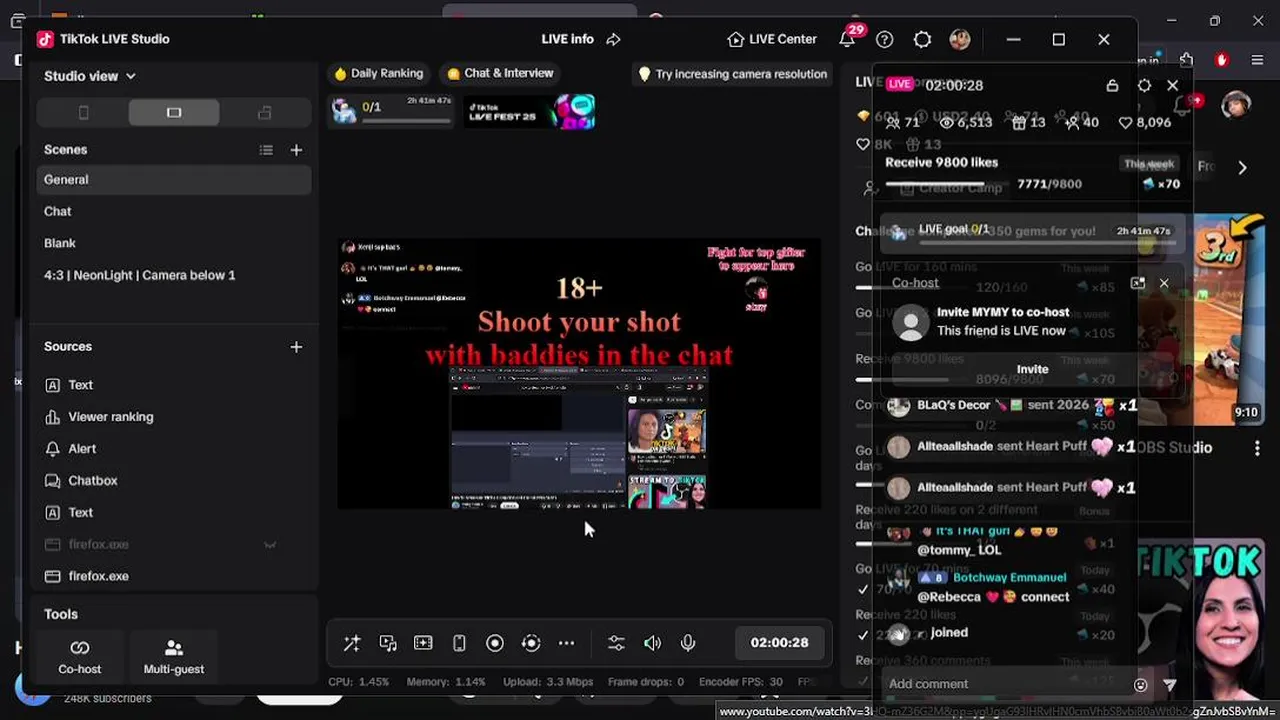Open the YouTube account avatar

(x=1236, y=104)
